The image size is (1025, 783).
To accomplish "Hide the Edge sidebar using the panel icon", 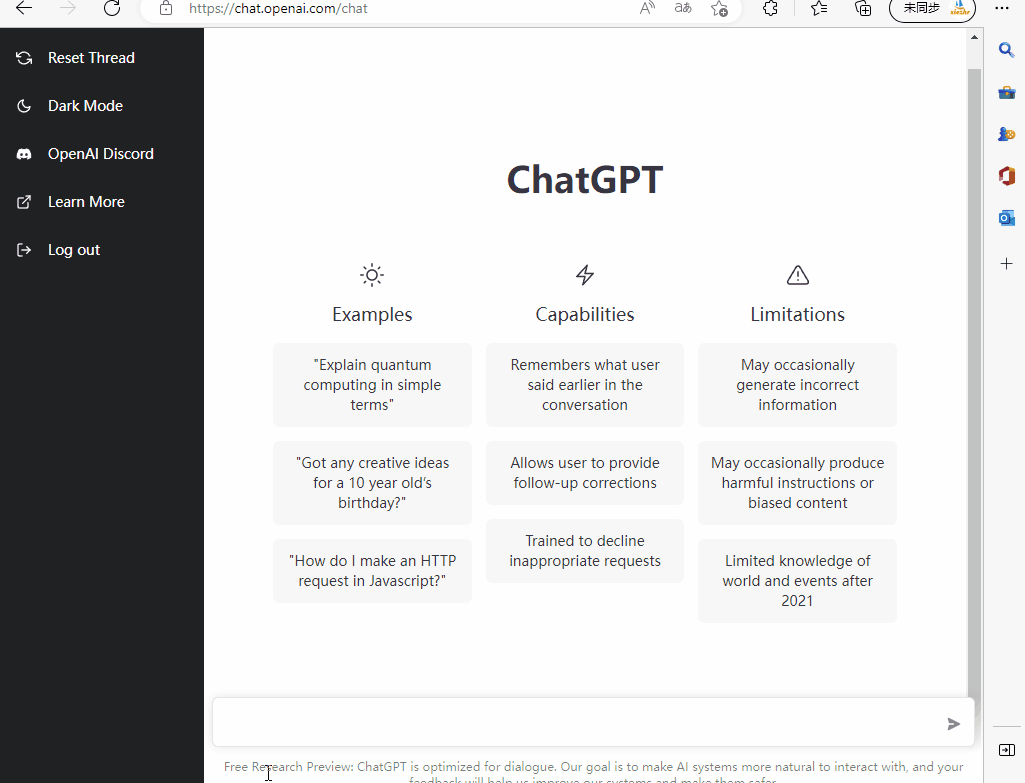I will (1007, 750).
